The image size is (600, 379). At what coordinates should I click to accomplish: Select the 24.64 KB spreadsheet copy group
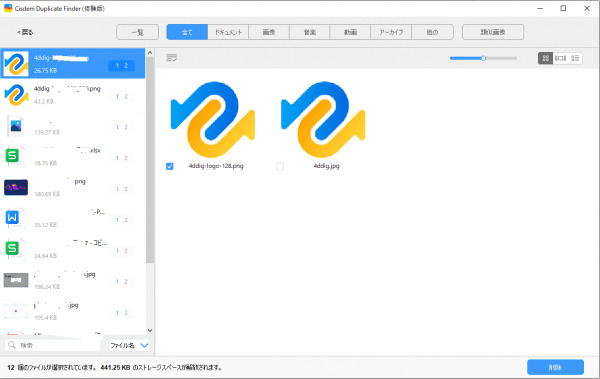coord(73,249)
